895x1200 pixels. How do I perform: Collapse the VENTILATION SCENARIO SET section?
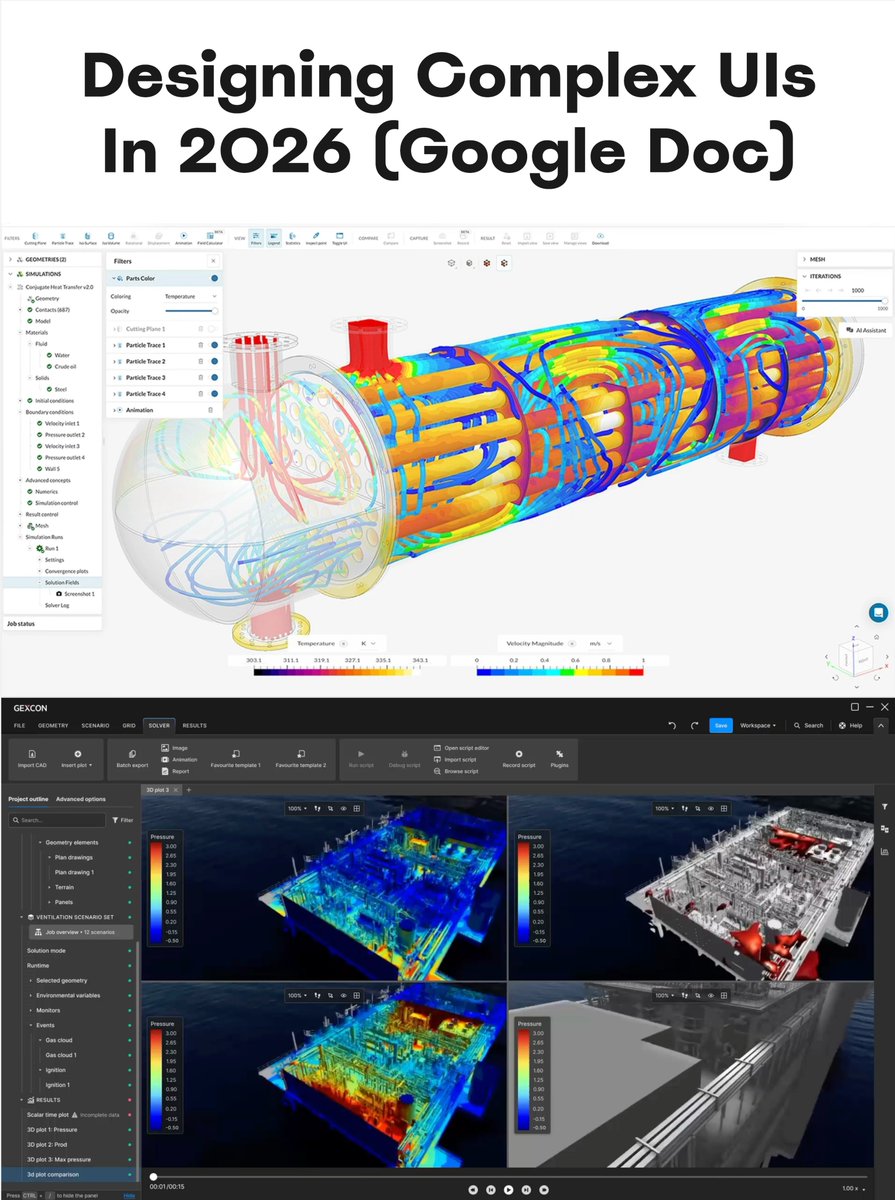(x=22, y=917)
